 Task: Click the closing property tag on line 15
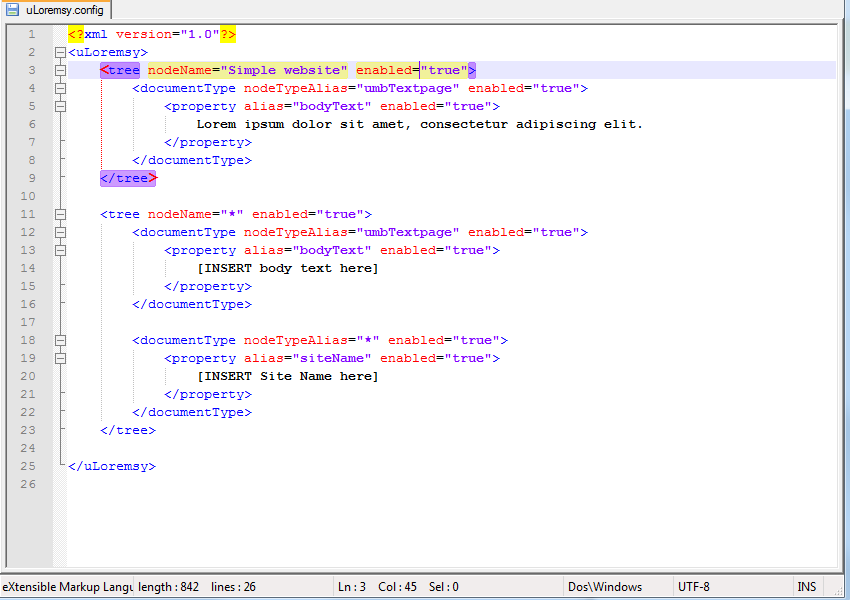pyautogui.click(x=208, y=286)
